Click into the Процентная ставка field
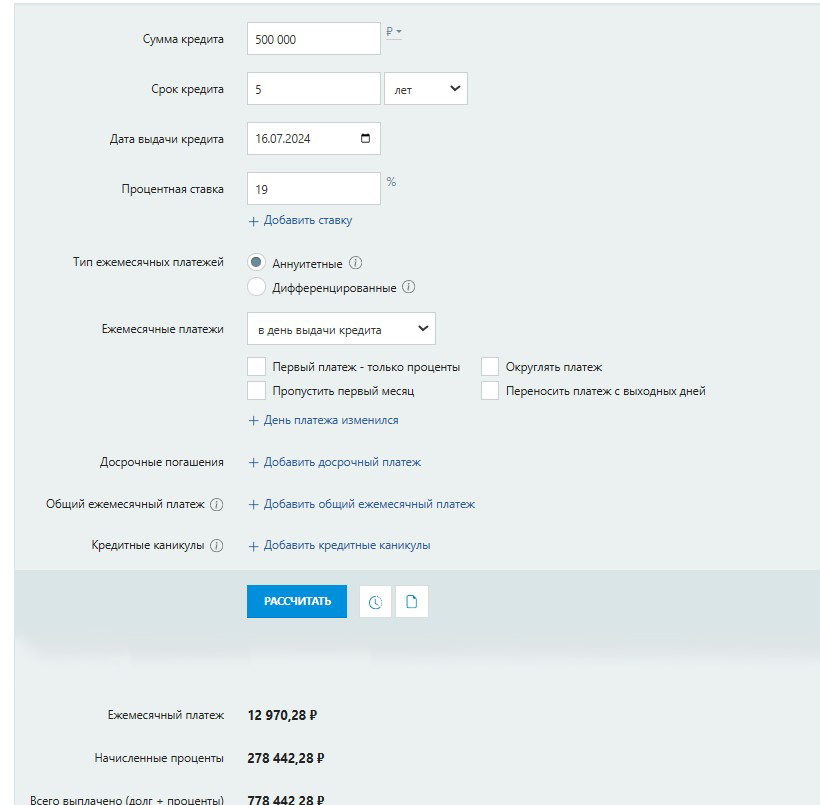The image size is (820, 805). coord(314,189)
